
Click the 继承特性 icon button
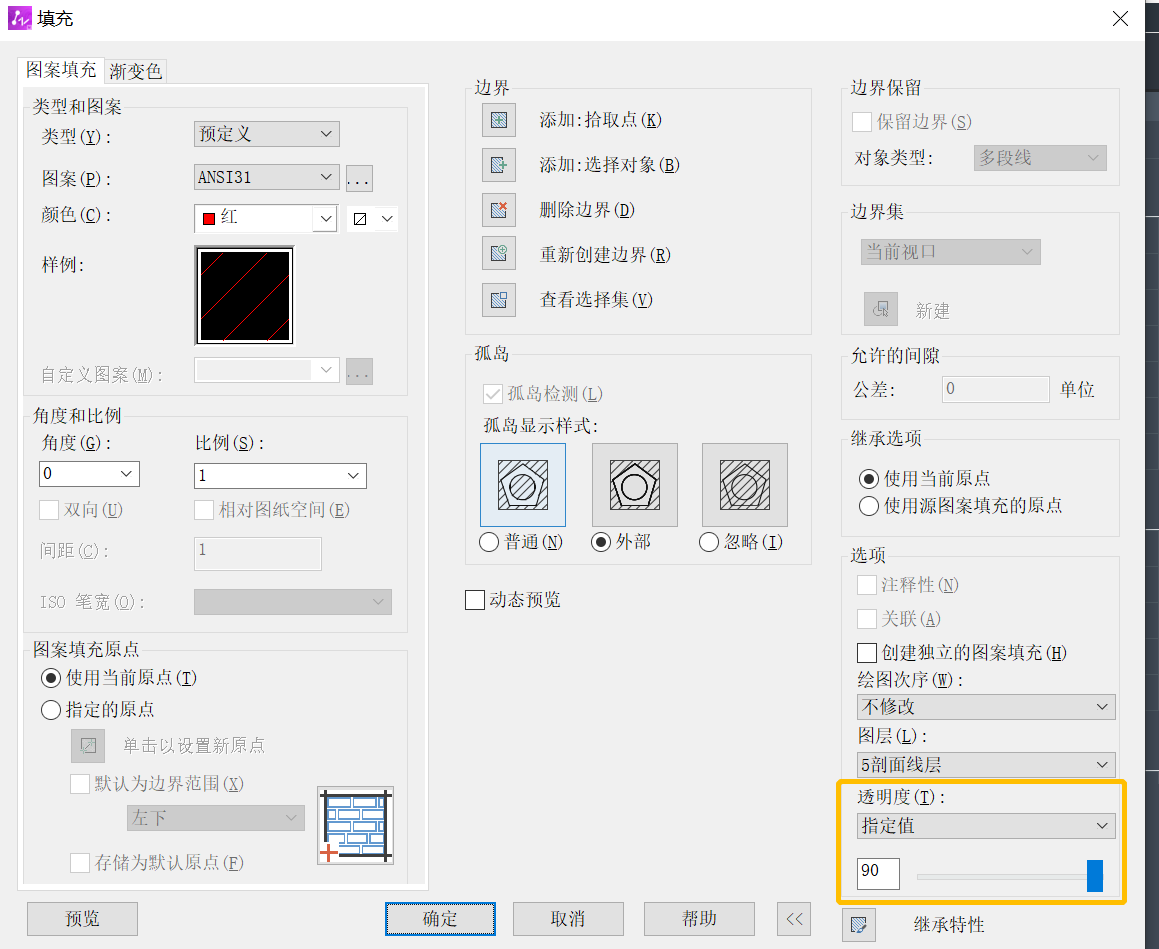tap(859, 925)
